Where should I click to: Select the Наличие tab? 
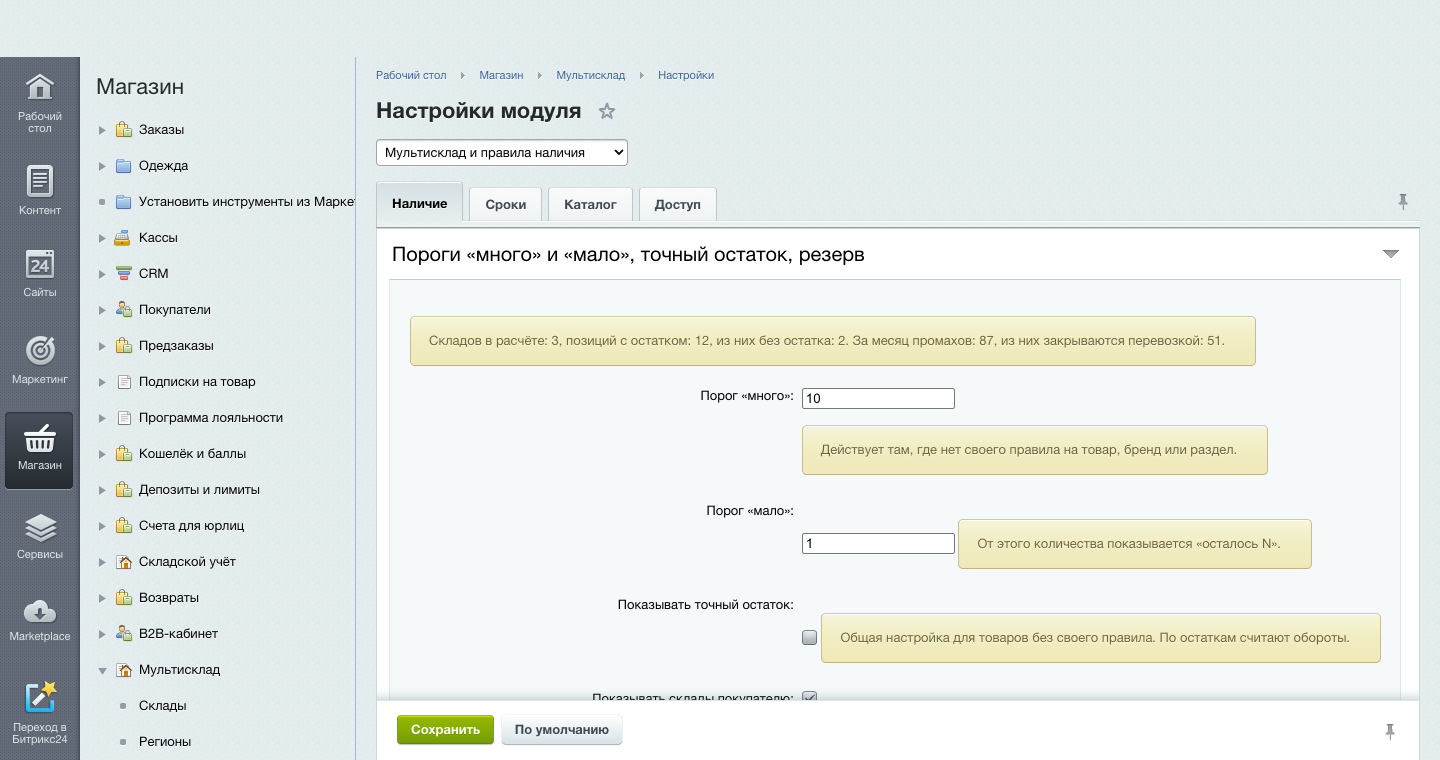(x=420, y=203)
